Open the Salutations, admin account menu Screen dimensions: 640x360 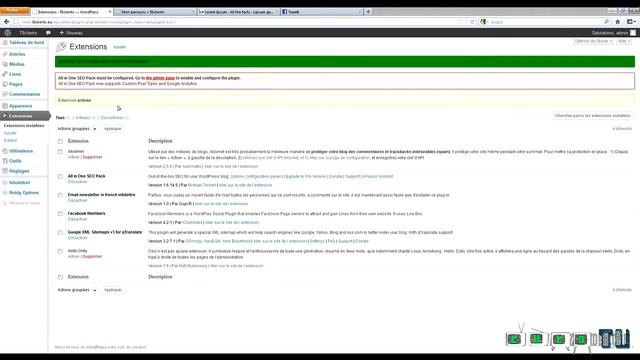tap(613, 33)
